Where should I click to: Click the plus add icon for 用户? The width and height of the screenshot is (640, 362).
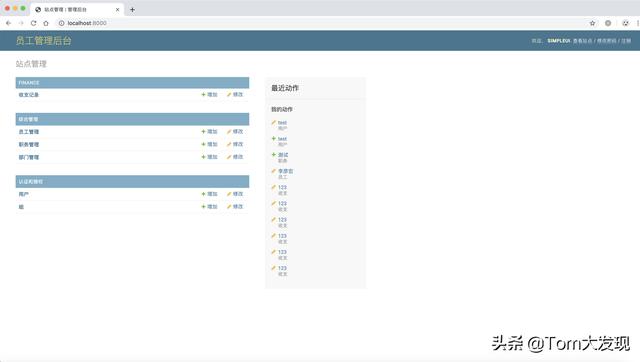point(203,194)
